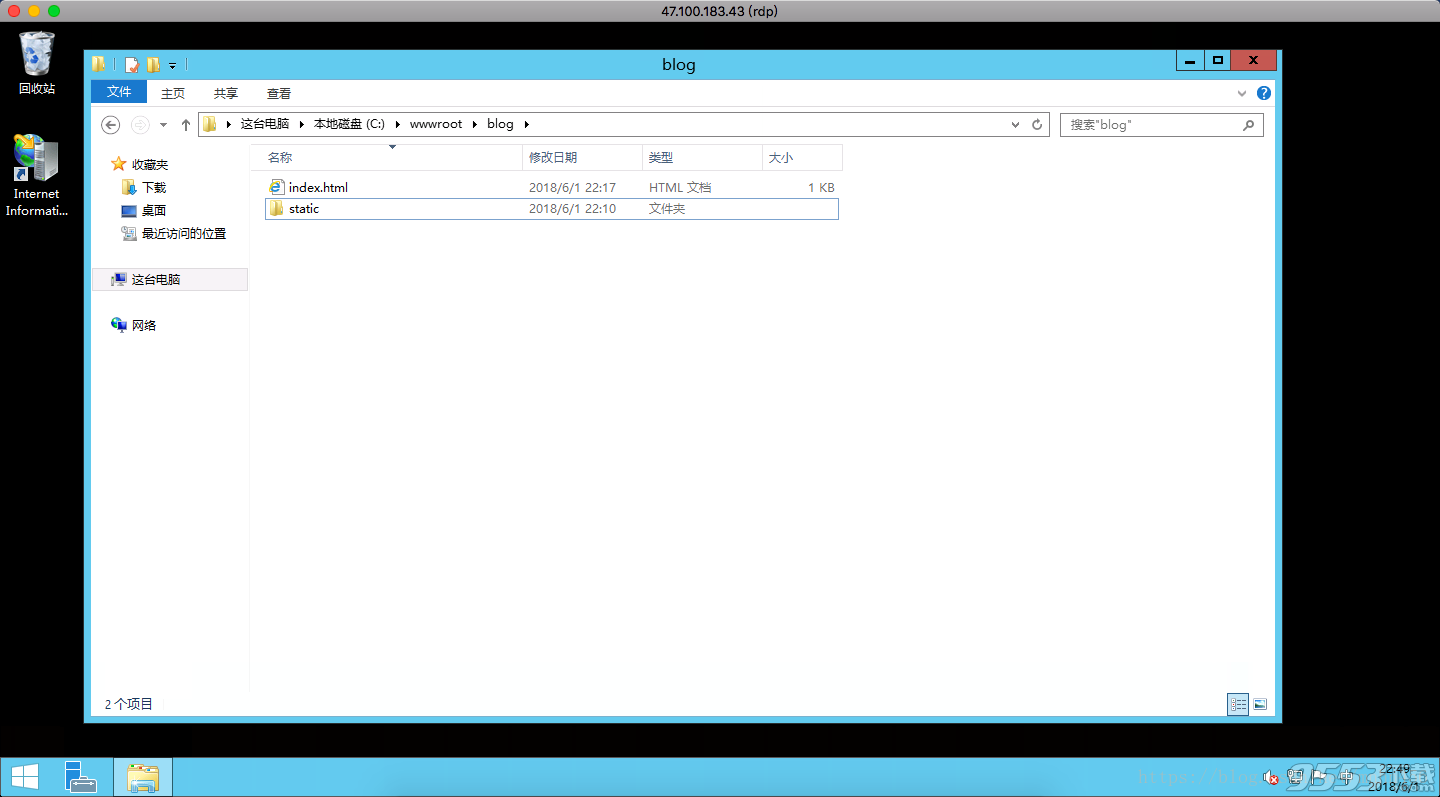Click the date 2018/6/1 22:10 cell
Viewport: 1440px width, 797px height.
572,209
